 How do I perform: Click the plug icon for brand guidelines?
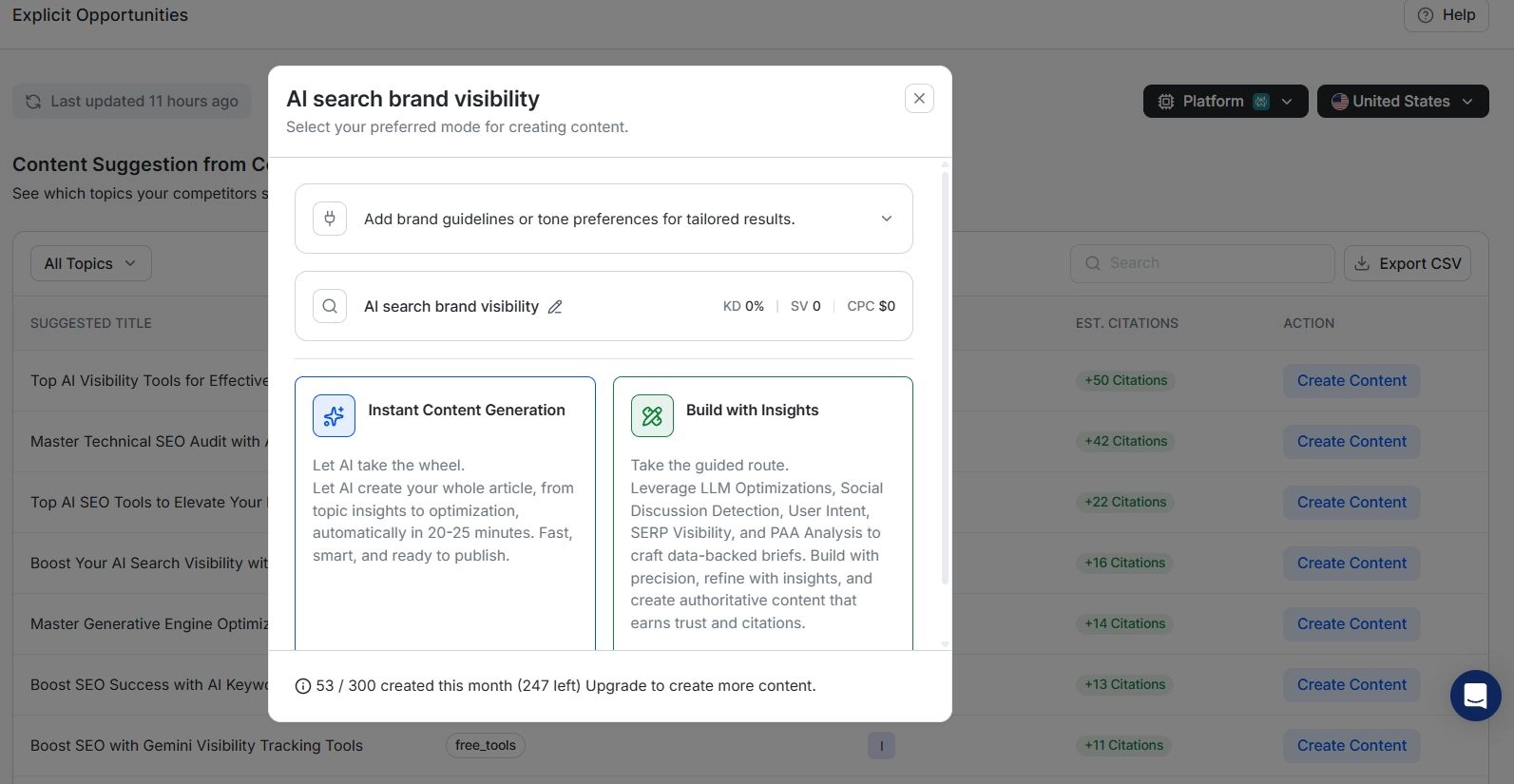(330, 219)
